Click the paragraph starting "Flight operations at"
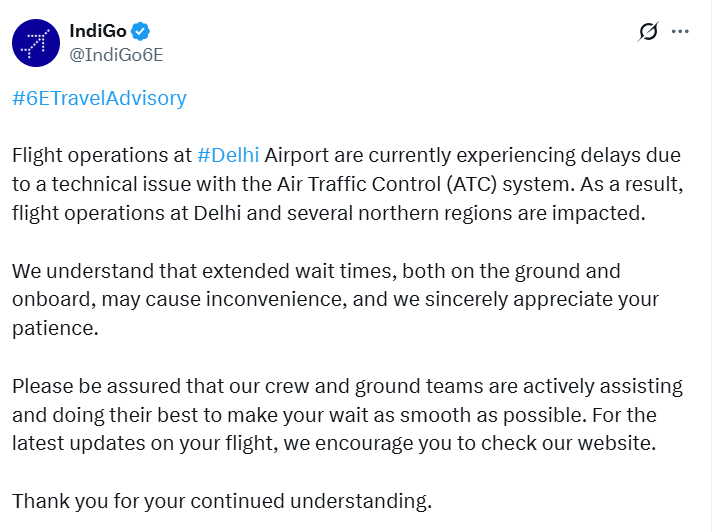Screen dimensions: 727x532 [346, 183]
